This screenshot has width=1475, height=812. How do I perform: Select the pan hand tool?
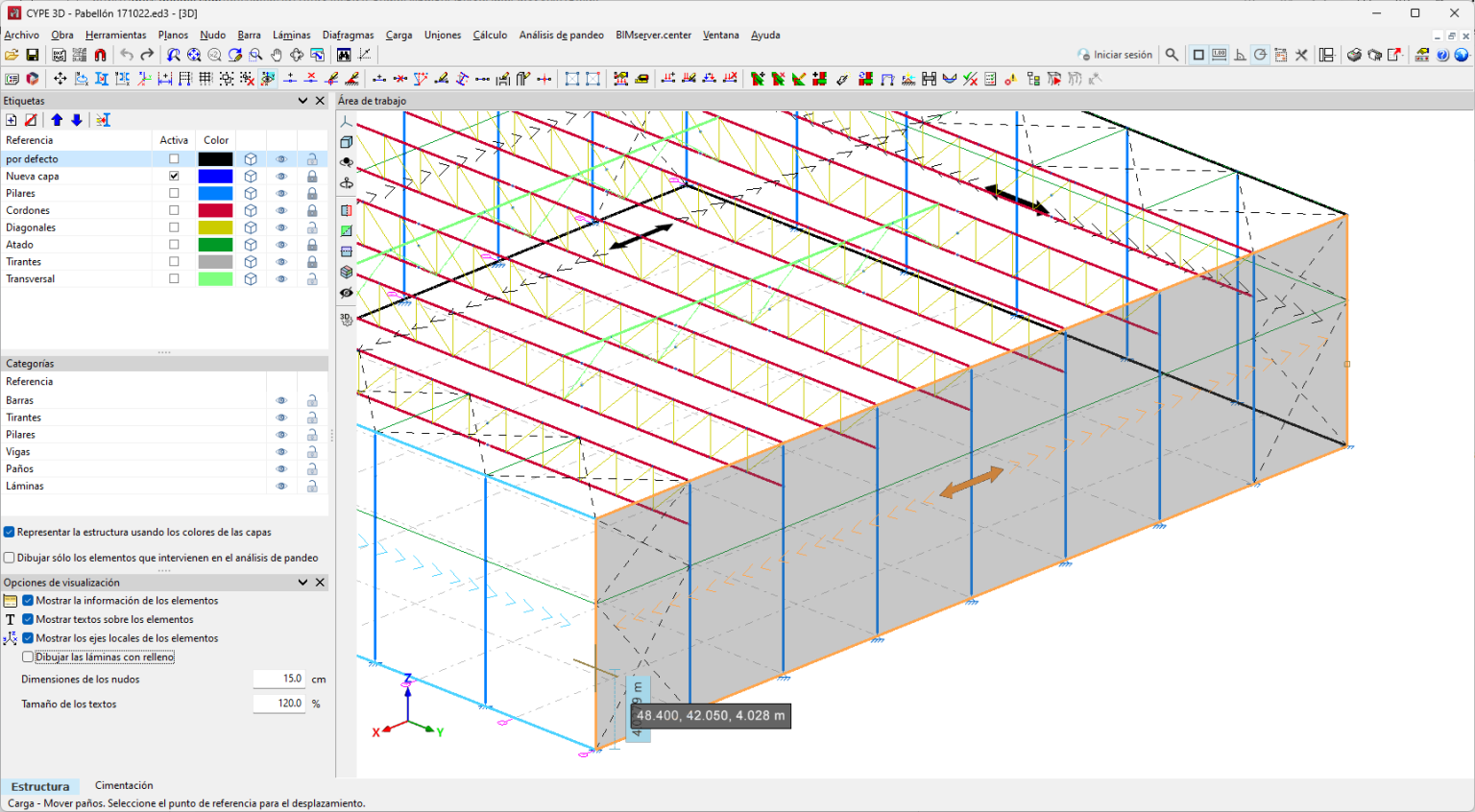coord(277,56)
